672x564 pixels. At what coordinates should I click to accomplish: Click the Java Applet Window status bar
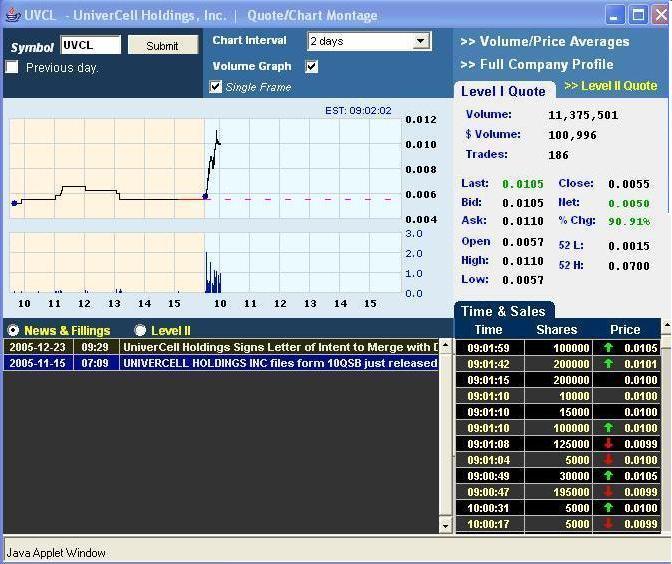tap(336, 552)
